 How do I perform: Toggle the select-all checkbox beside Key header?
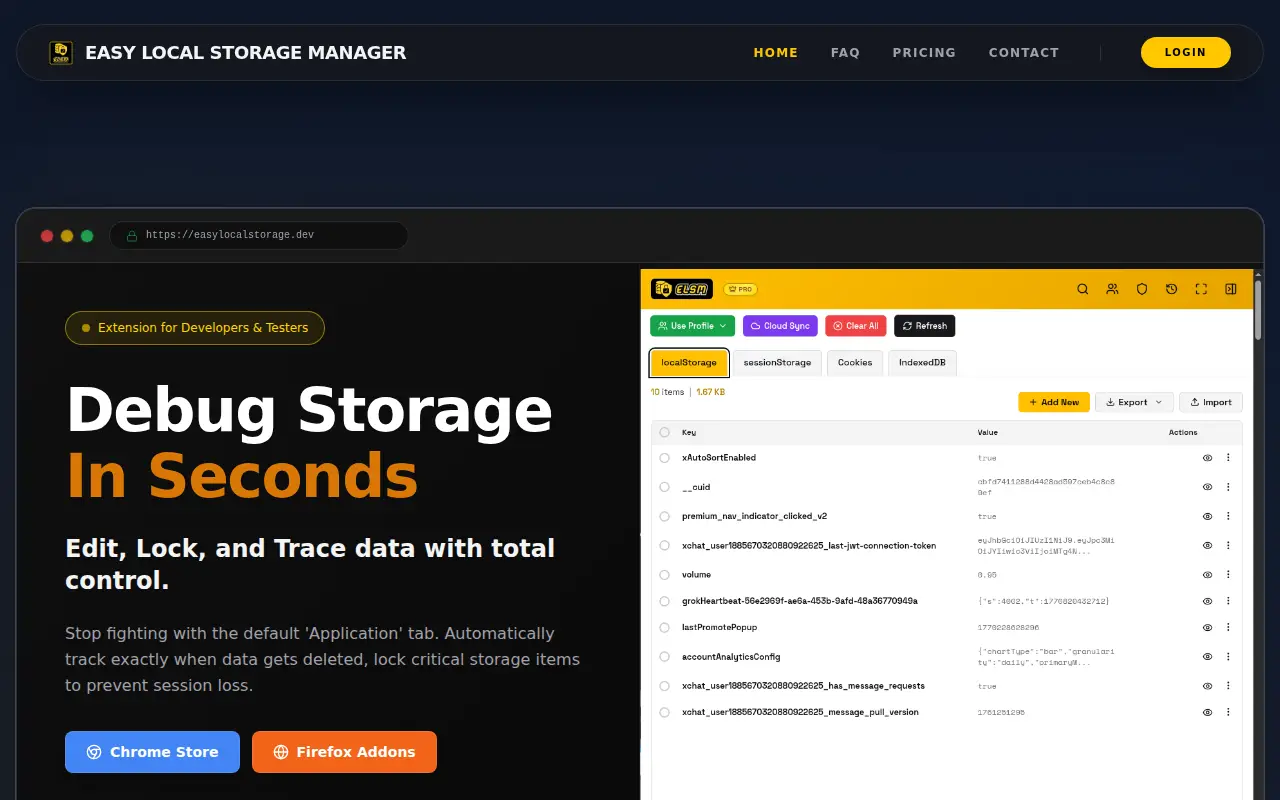click(x=664, y=433)
